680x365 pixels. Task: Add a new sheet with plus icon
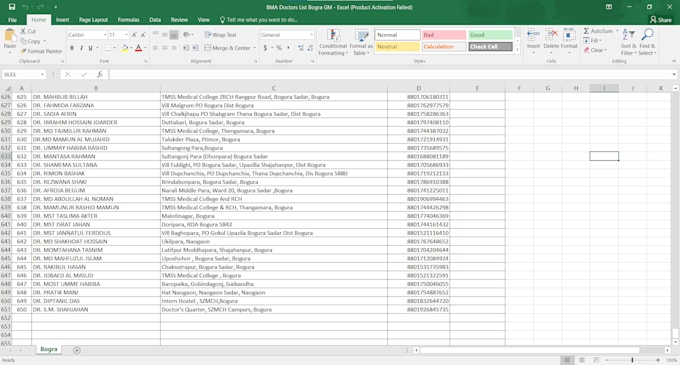[77, 350]
